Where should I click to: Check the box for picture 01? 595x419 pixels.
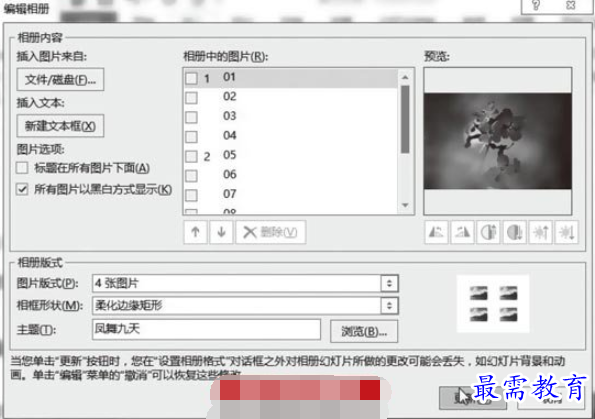[x=191, y=79]
